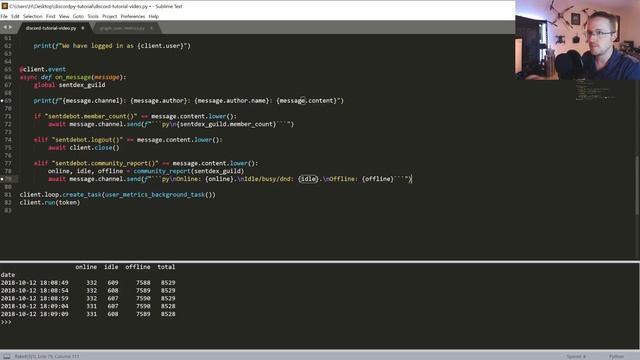Viewport: 640px width, 360px height.
Task: Open the Spaces indentation setting in the status bar
Action: click(576, 356)
